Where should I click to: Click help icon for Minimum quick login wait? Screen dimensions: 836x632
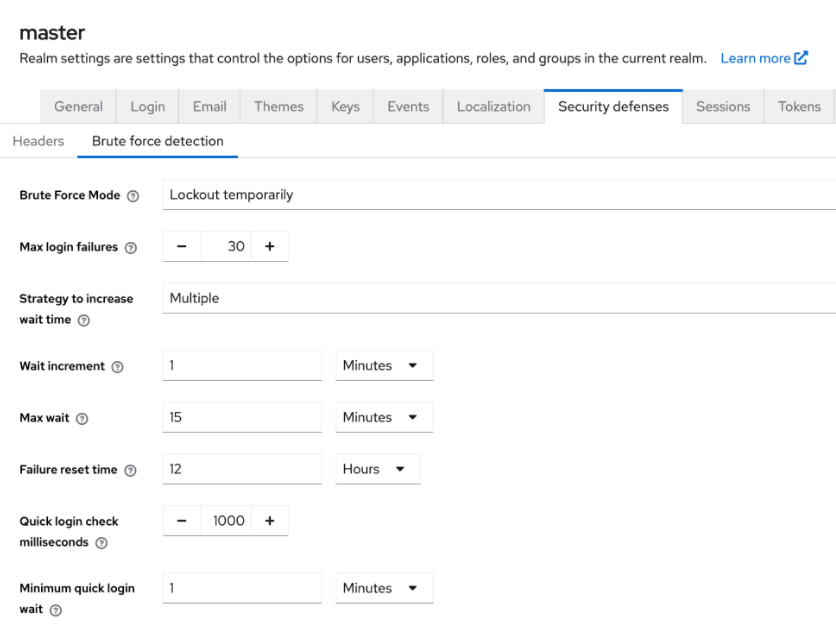pyautogui.click(x=55, y=610)
